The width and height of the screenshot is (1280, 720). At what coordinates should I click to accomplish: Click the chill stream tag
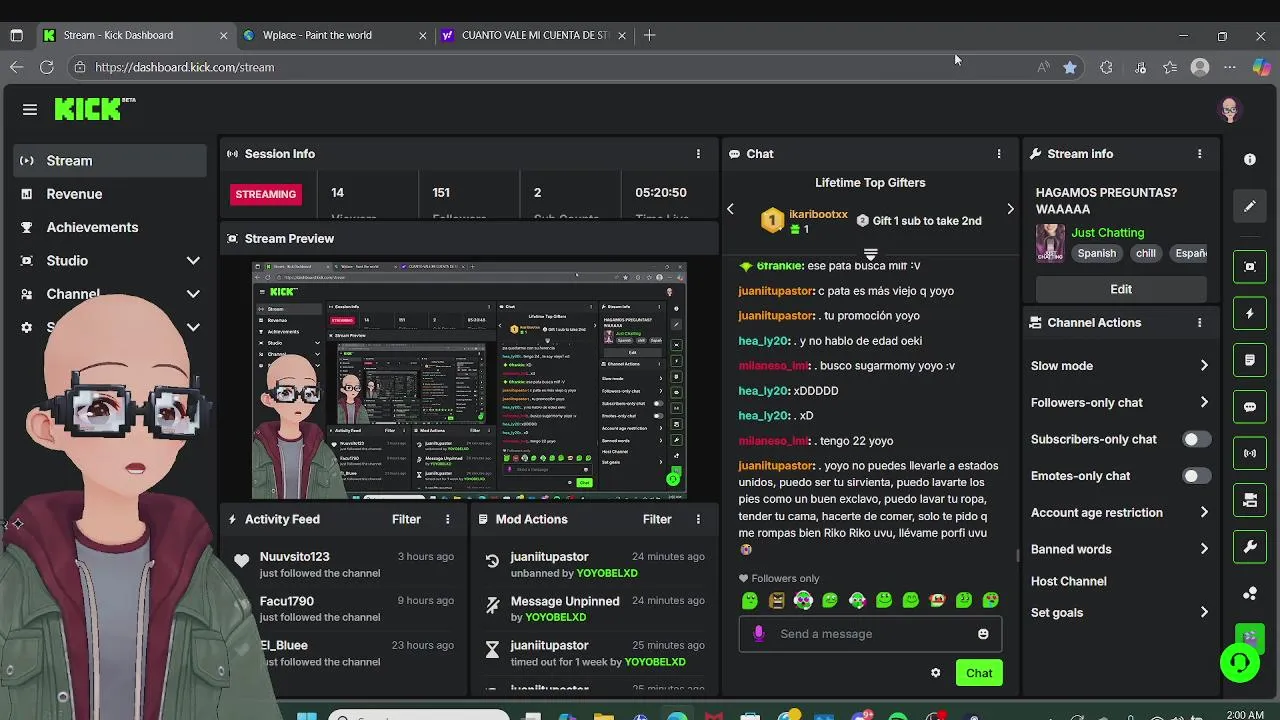tap(1146, 253)
